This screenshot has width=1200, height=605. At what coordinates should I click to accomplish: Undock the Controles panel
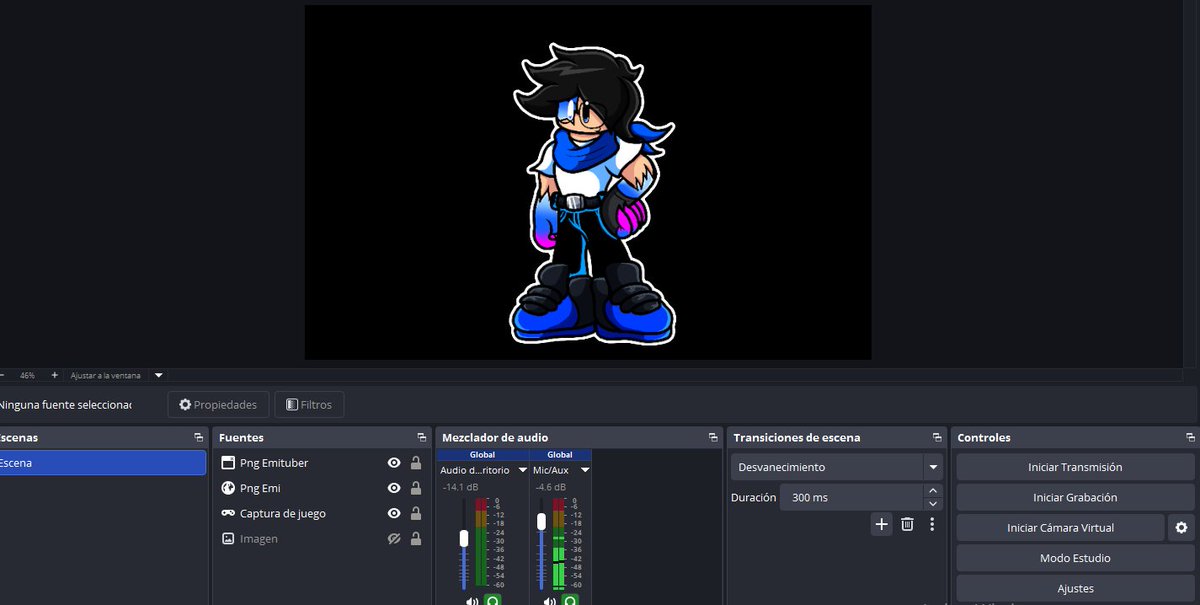(1190, 438)
